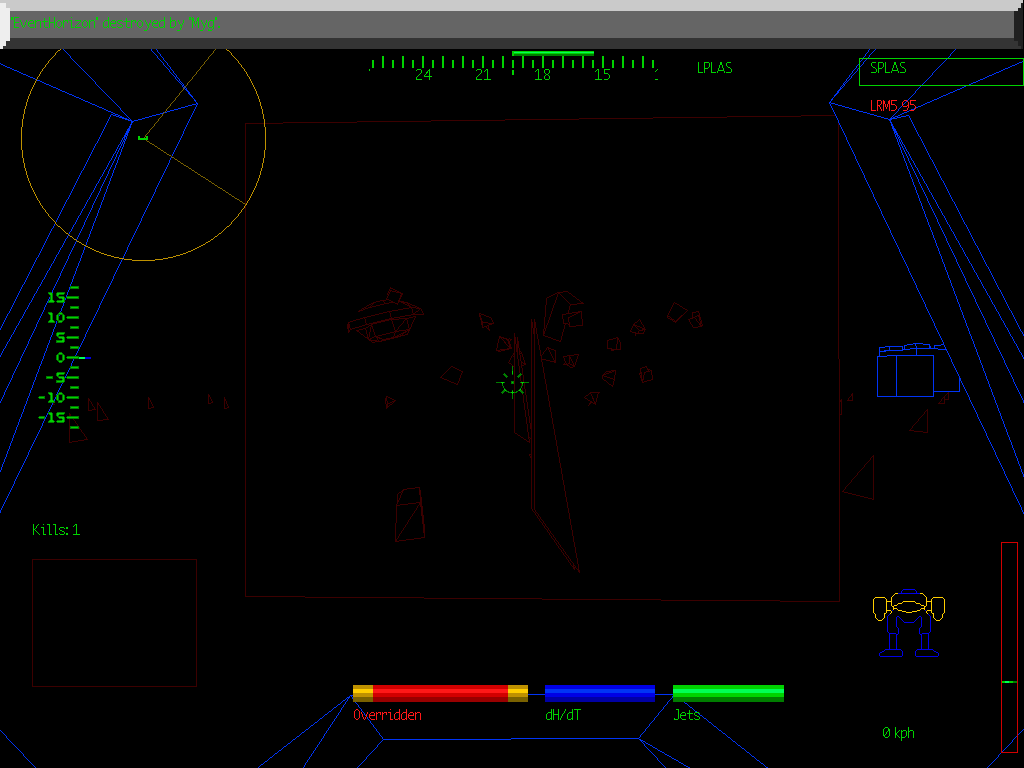Click the blue dH/dT heat rate bar
Image resolution: width=1024 pixels, height=768 pixels.
(x=599, y=693)
